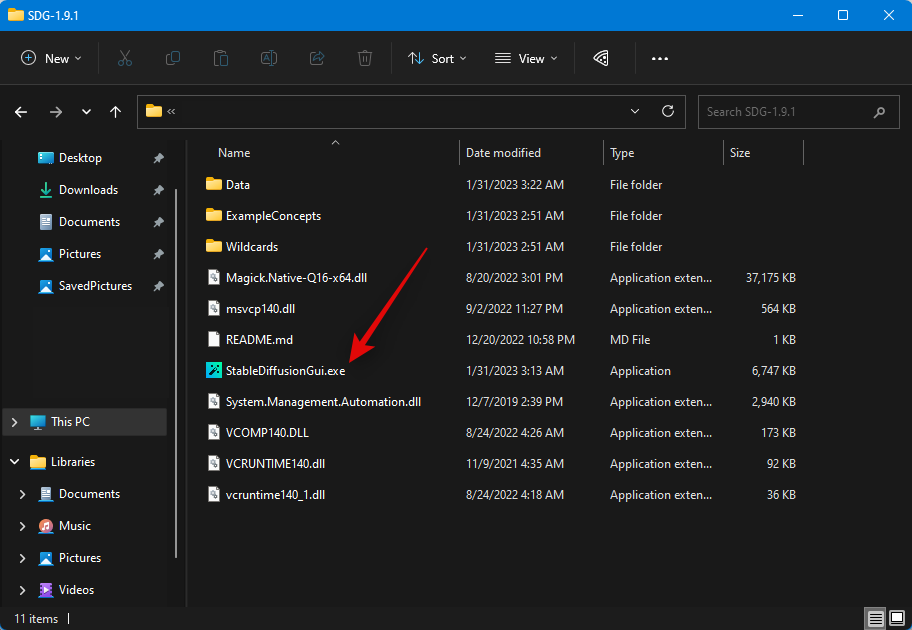
Task: Collapse the Libraries tree node
Action: point(14,462)
